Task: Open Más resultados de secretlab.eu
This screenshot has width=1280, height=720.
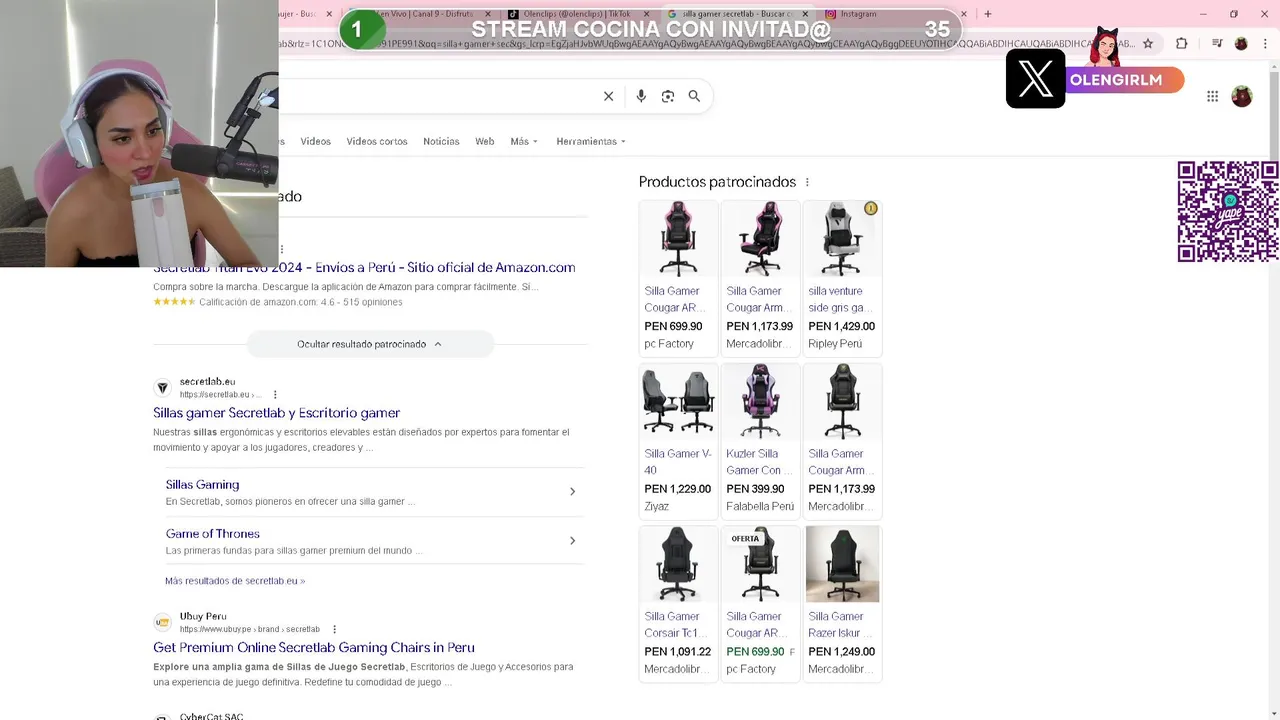Action: (x=235, y=580)
